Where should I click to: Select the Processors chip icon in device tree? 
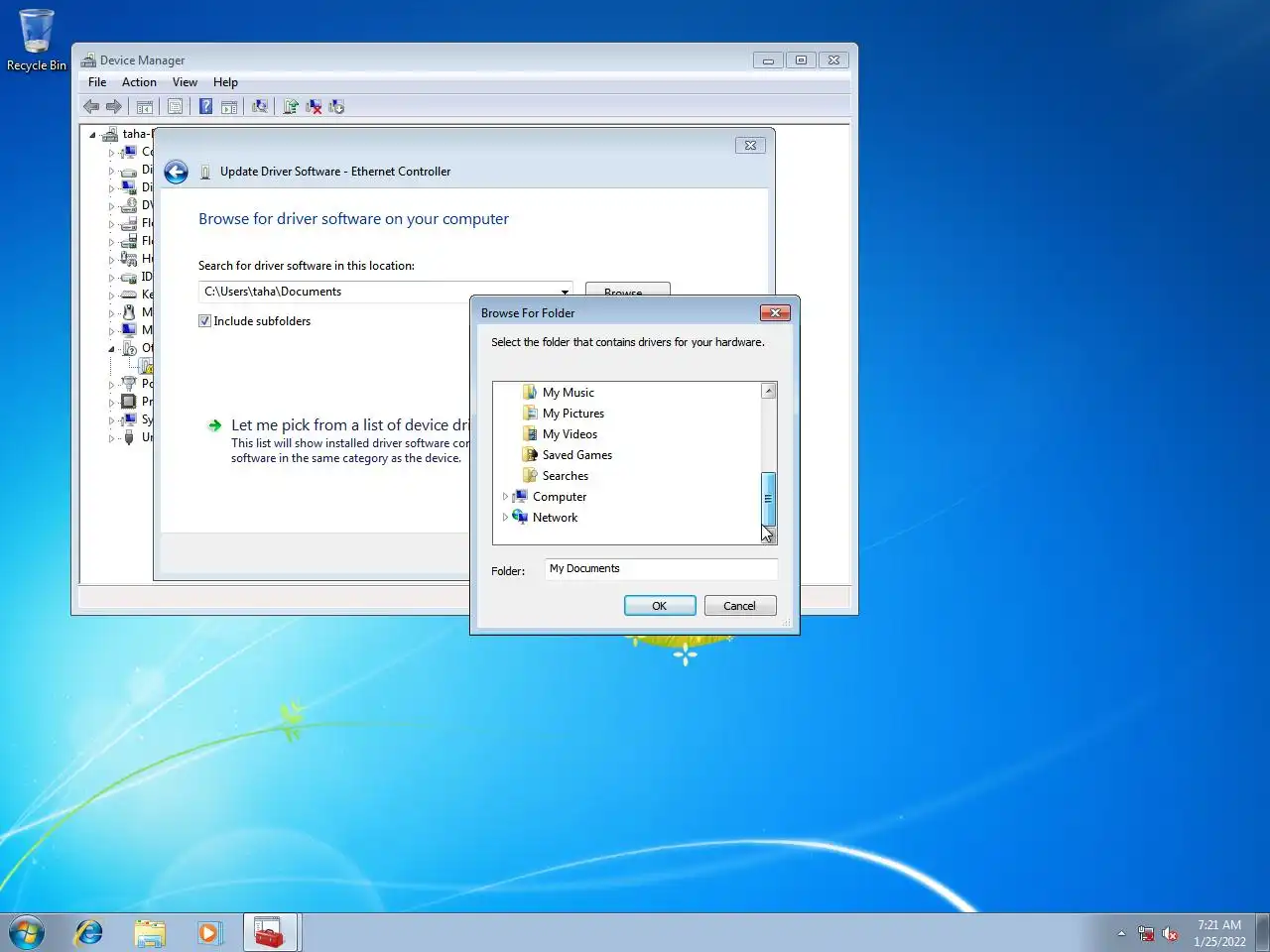point(128,402)
